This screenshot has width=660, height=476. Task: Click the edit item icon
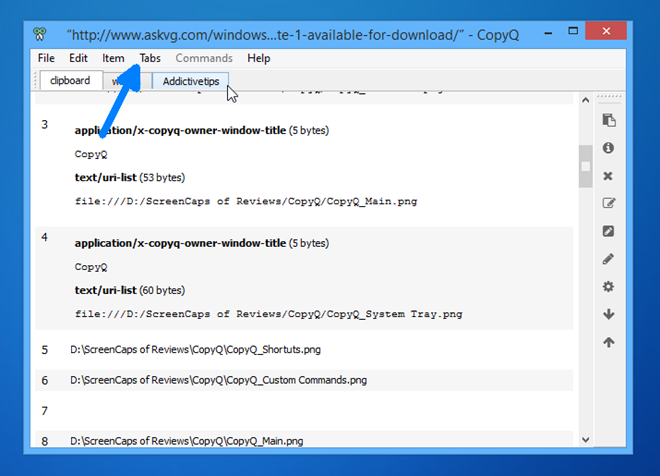608,204
